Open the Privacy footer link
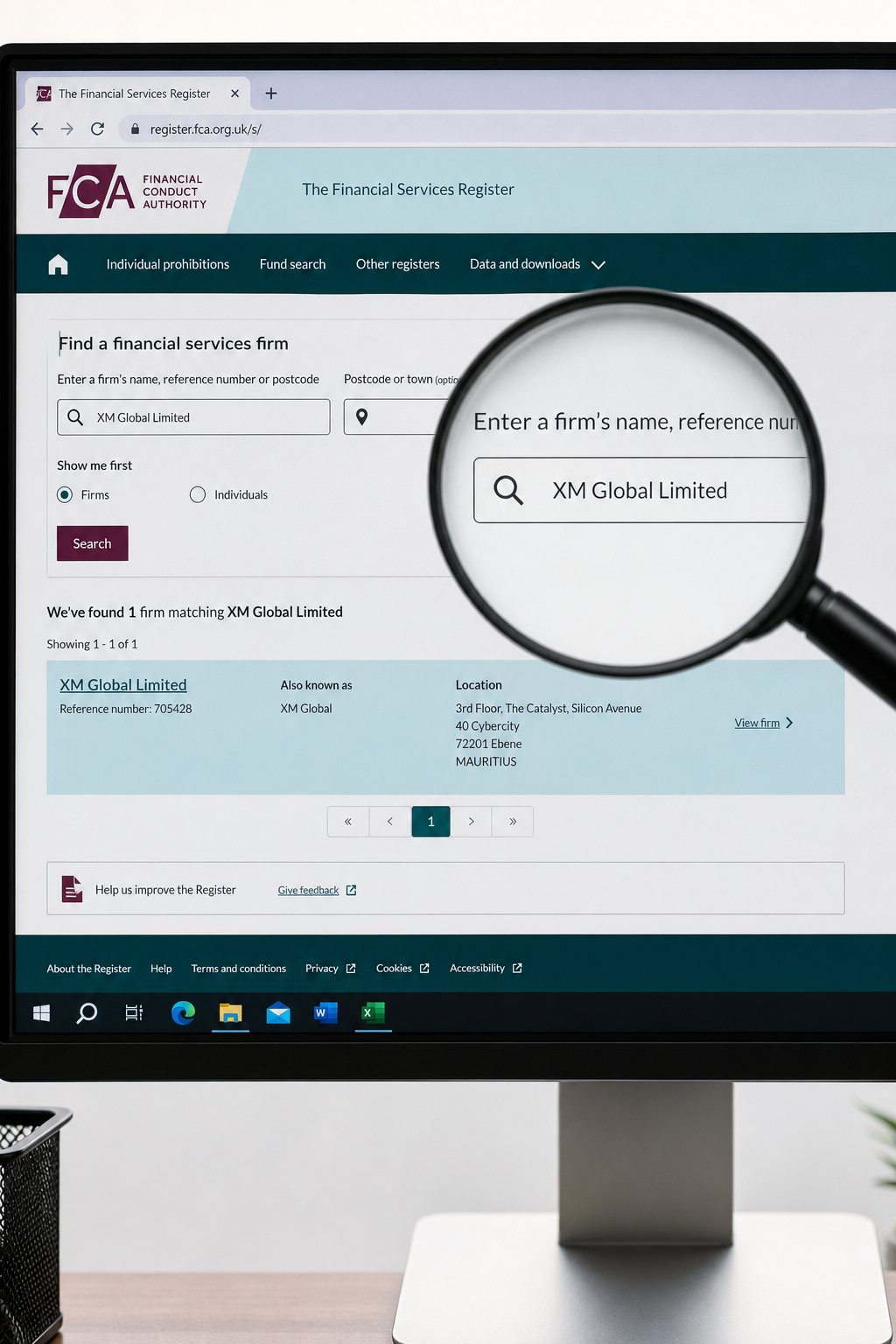 [322, 969]
